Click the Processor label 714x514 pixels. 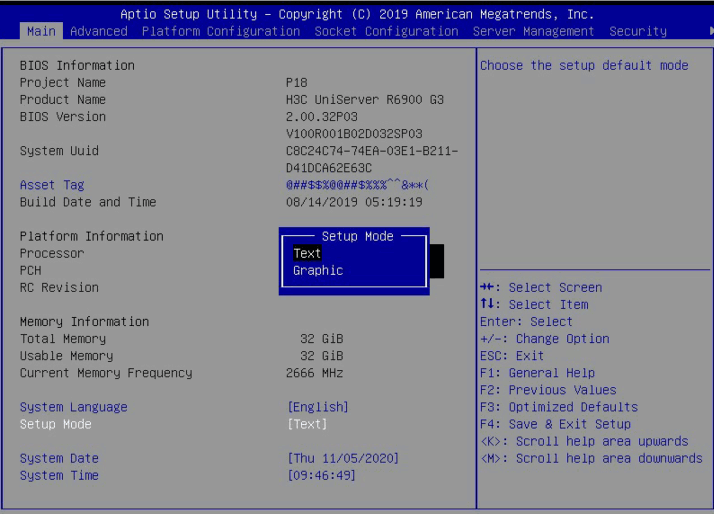tap(52, 254)
